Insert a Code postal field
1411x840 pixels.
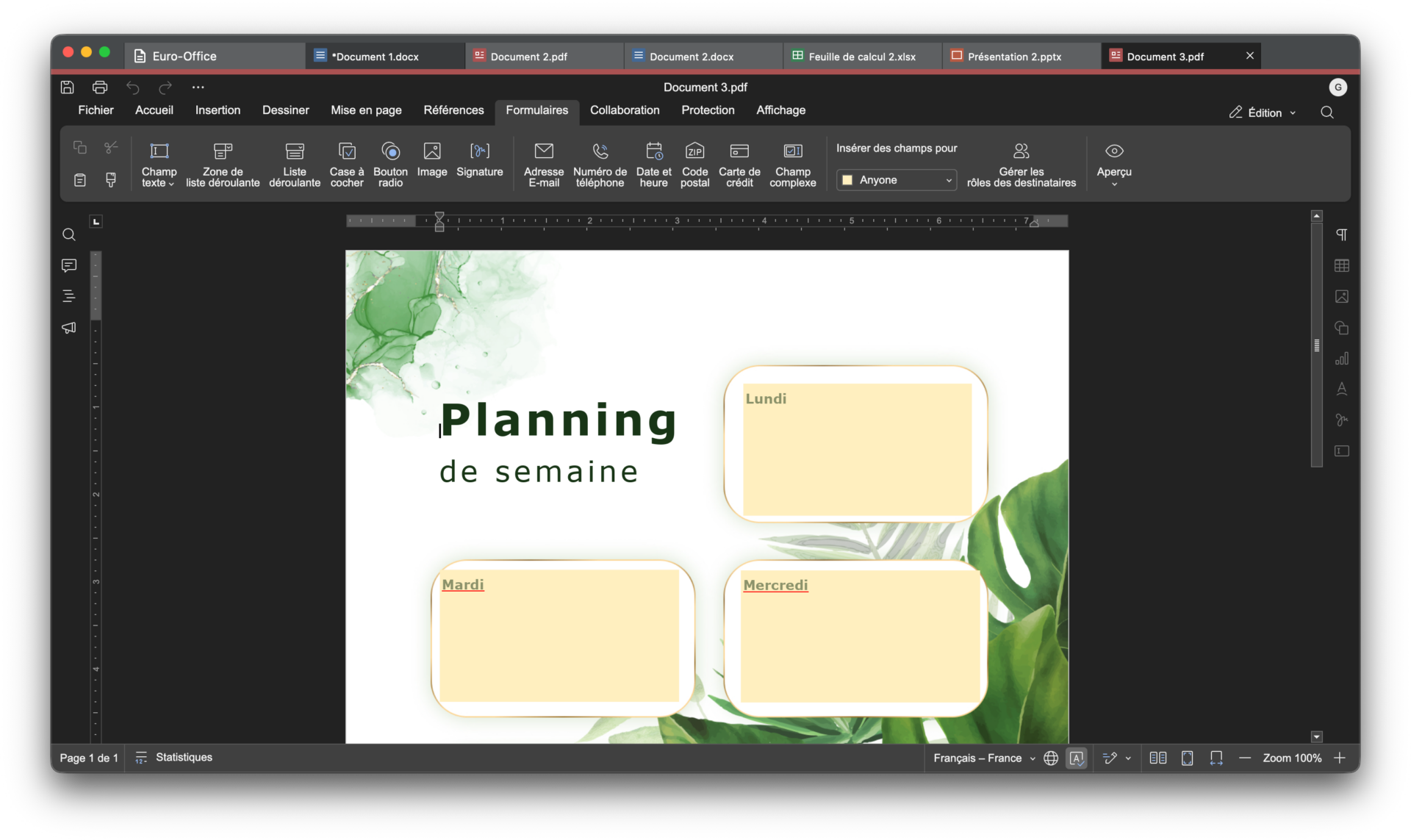(694, 165)
